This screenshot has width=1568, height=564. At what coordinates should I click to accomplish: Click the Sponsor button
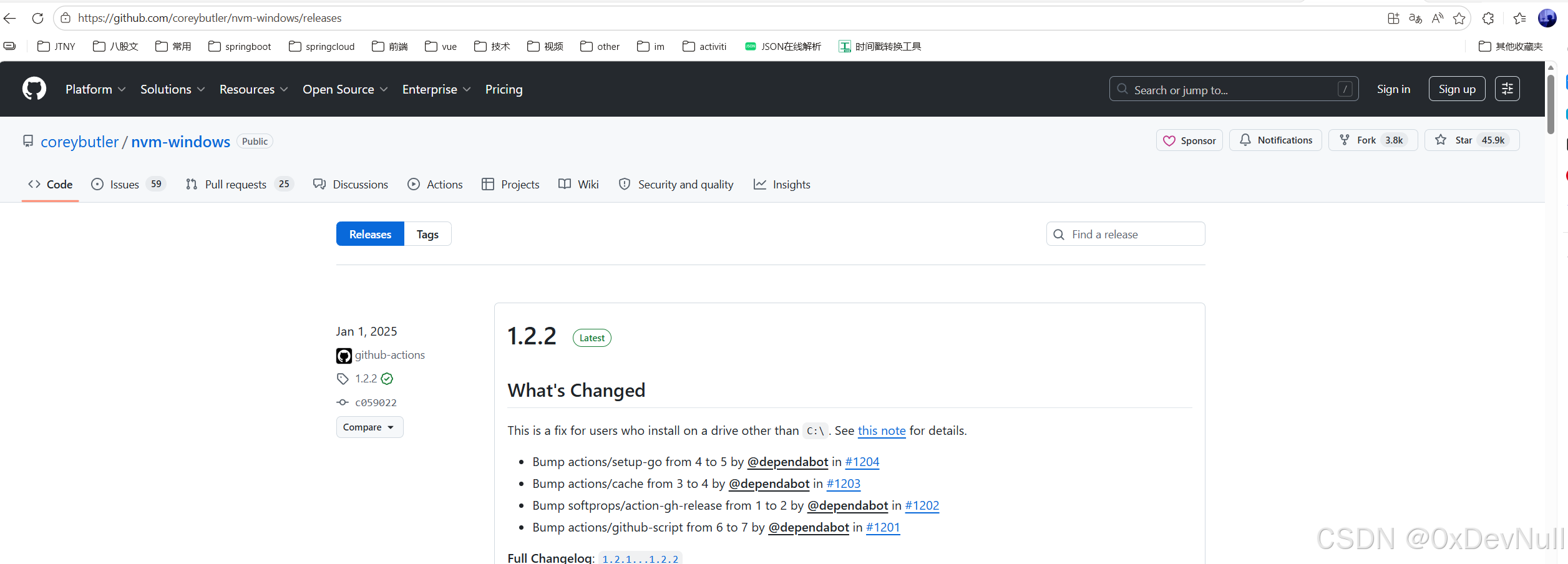pyautogui.click(x=1189, y=140)
